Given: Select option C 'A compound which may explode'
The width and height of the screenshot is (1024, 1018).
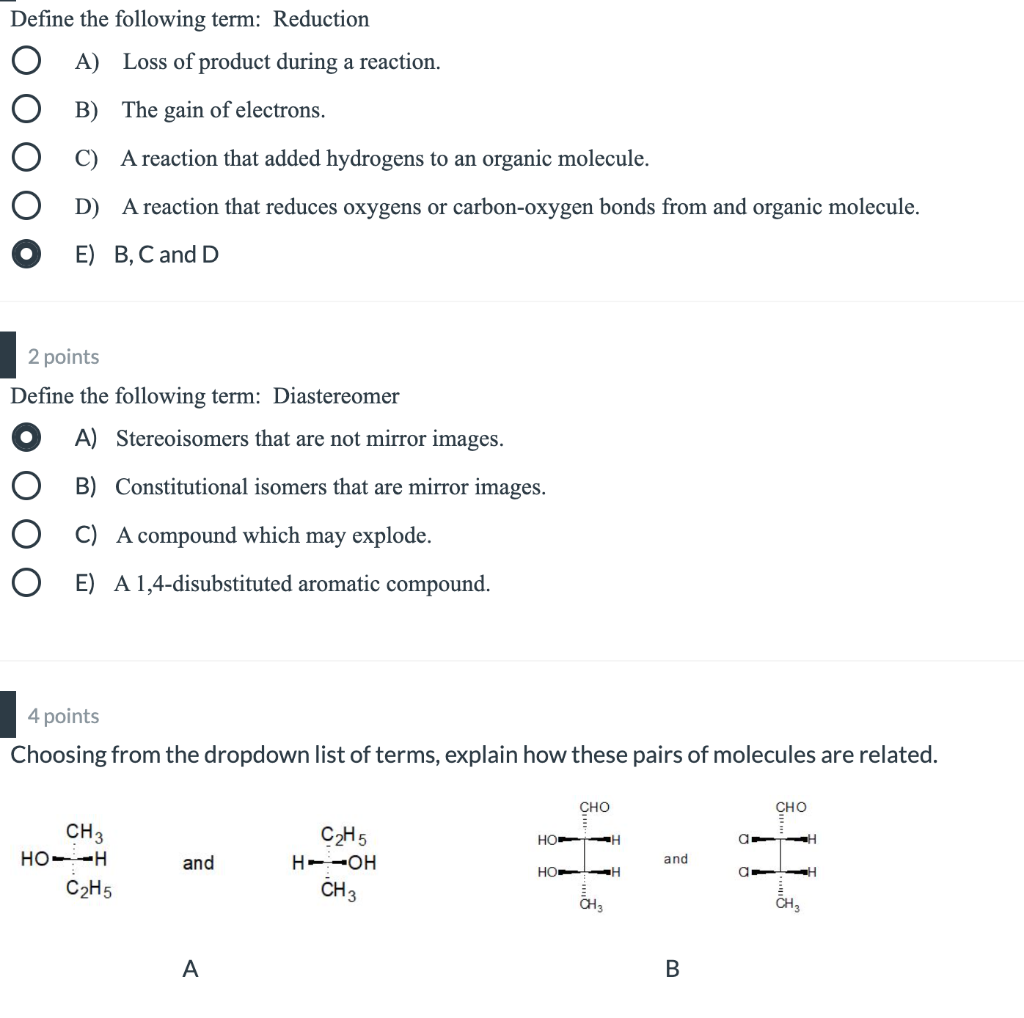Looking at the screenshot, I should click(25, 534).
